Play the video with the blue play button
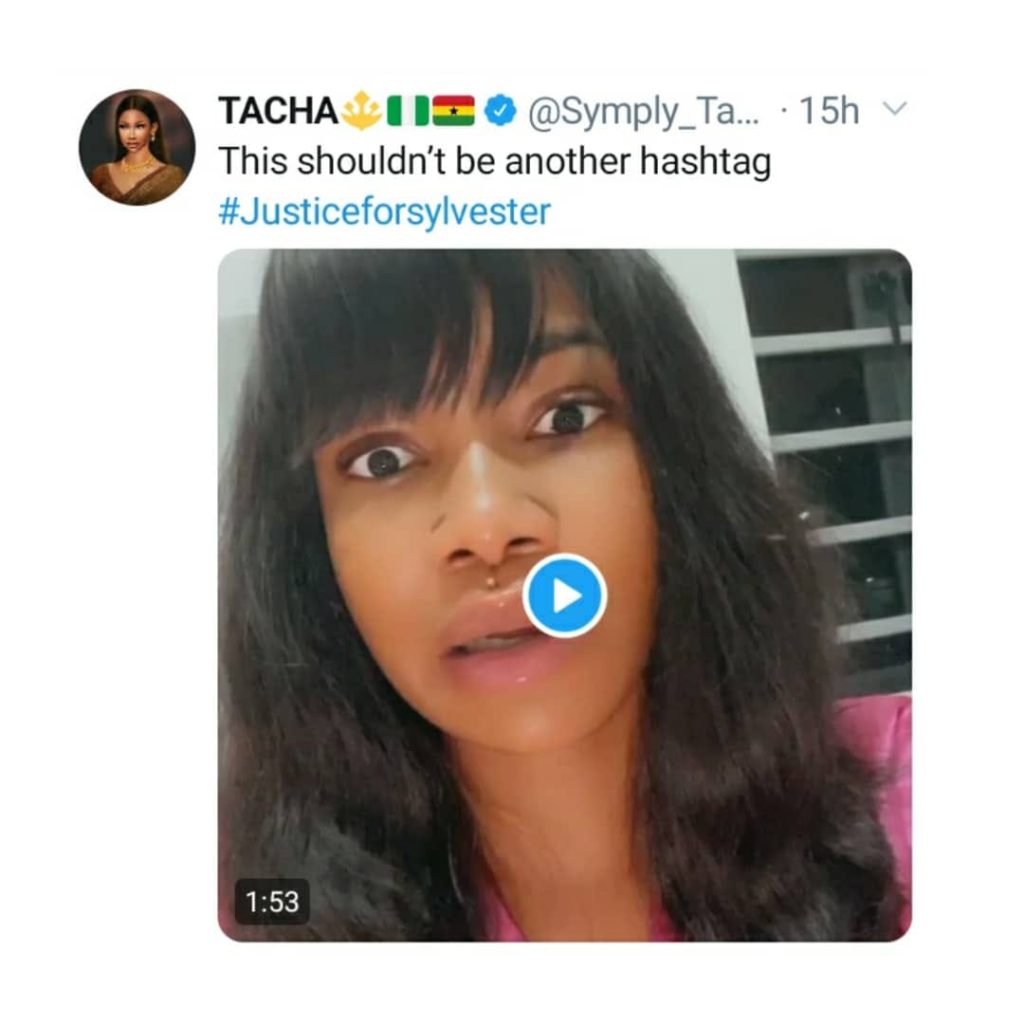The width and height of the screenshot is (1024, 1024). coord(565,596)
